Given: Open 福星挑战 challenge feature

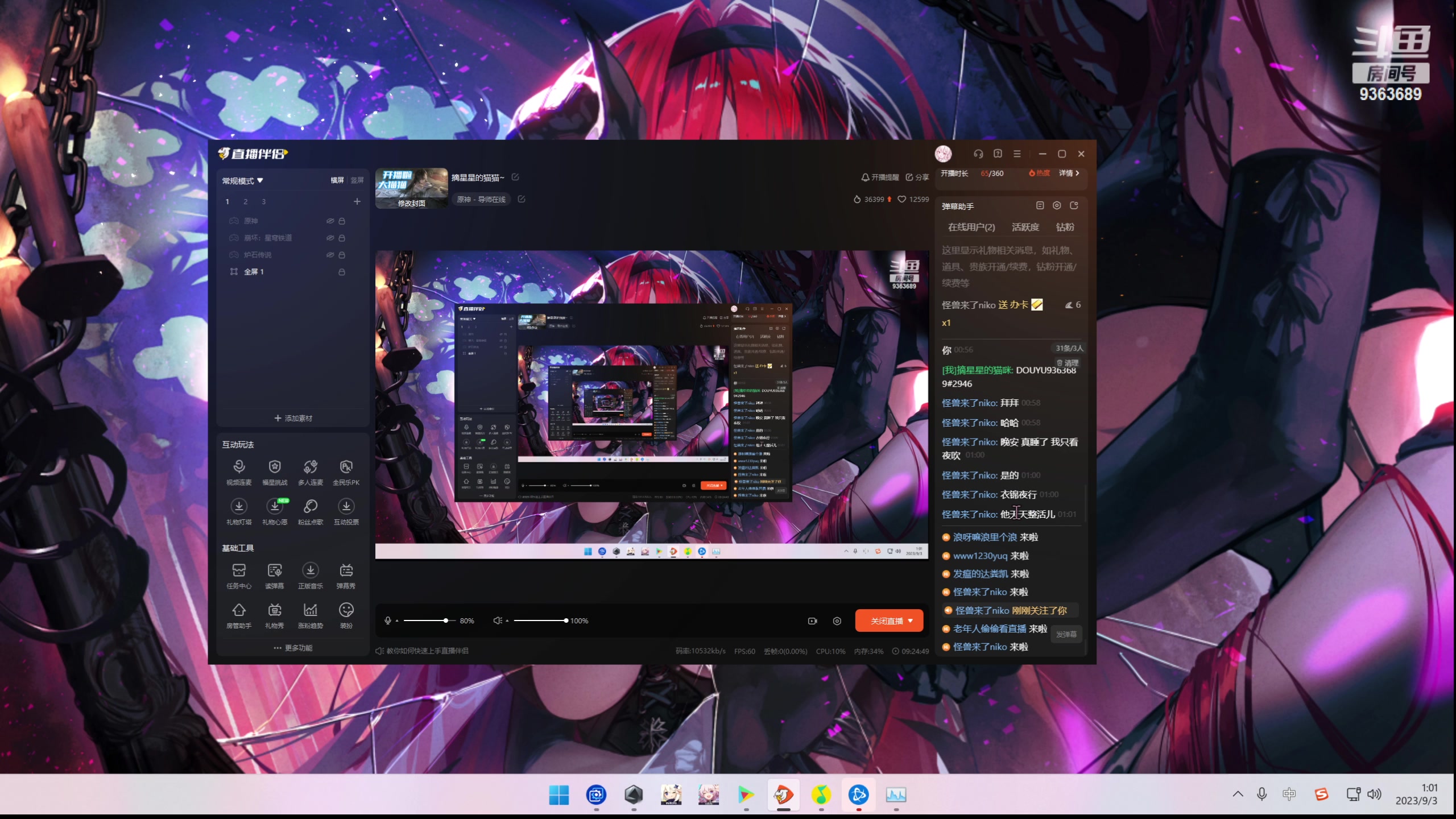Looking at the screenshot, I should coord(275,472).
